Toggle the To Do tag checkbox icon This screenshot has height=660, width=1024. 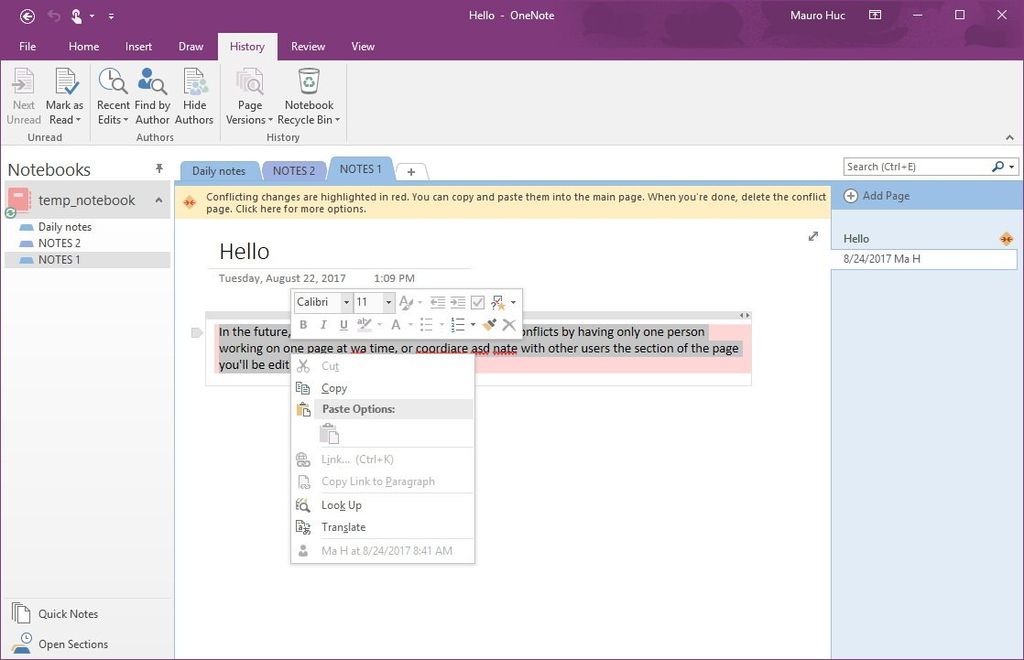click(477, 302)
